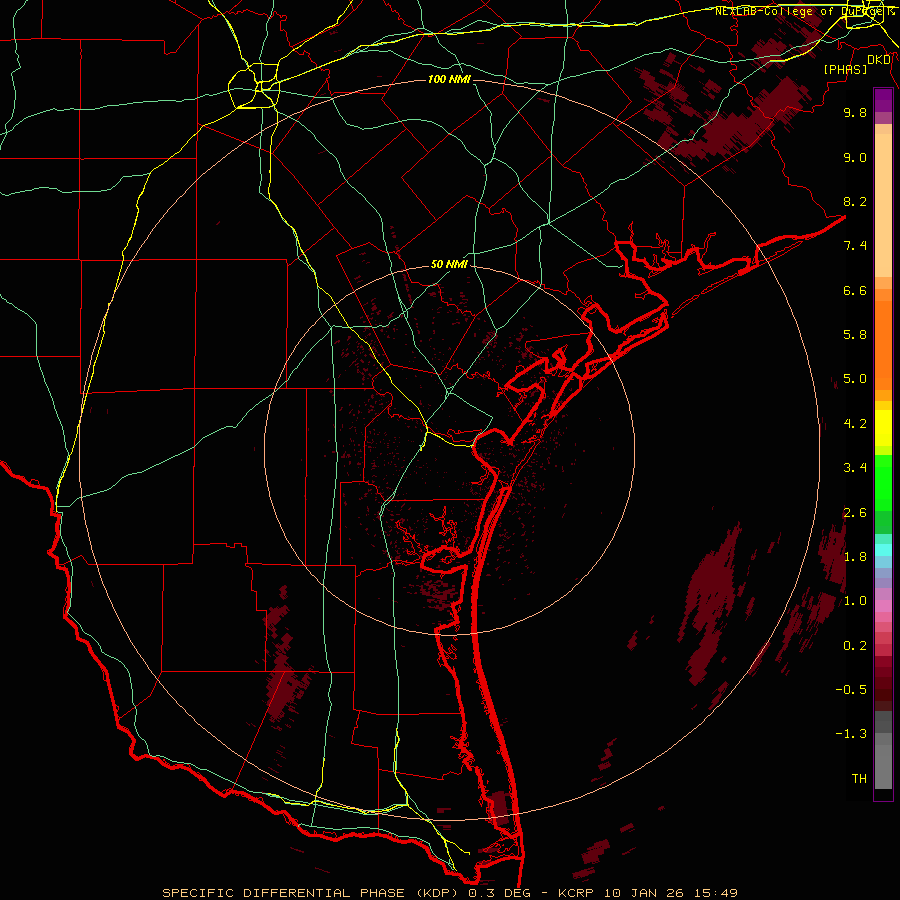Click the 2.6 legend value
The width and height of the screenshot is (900, 900).
click(855, 513)
